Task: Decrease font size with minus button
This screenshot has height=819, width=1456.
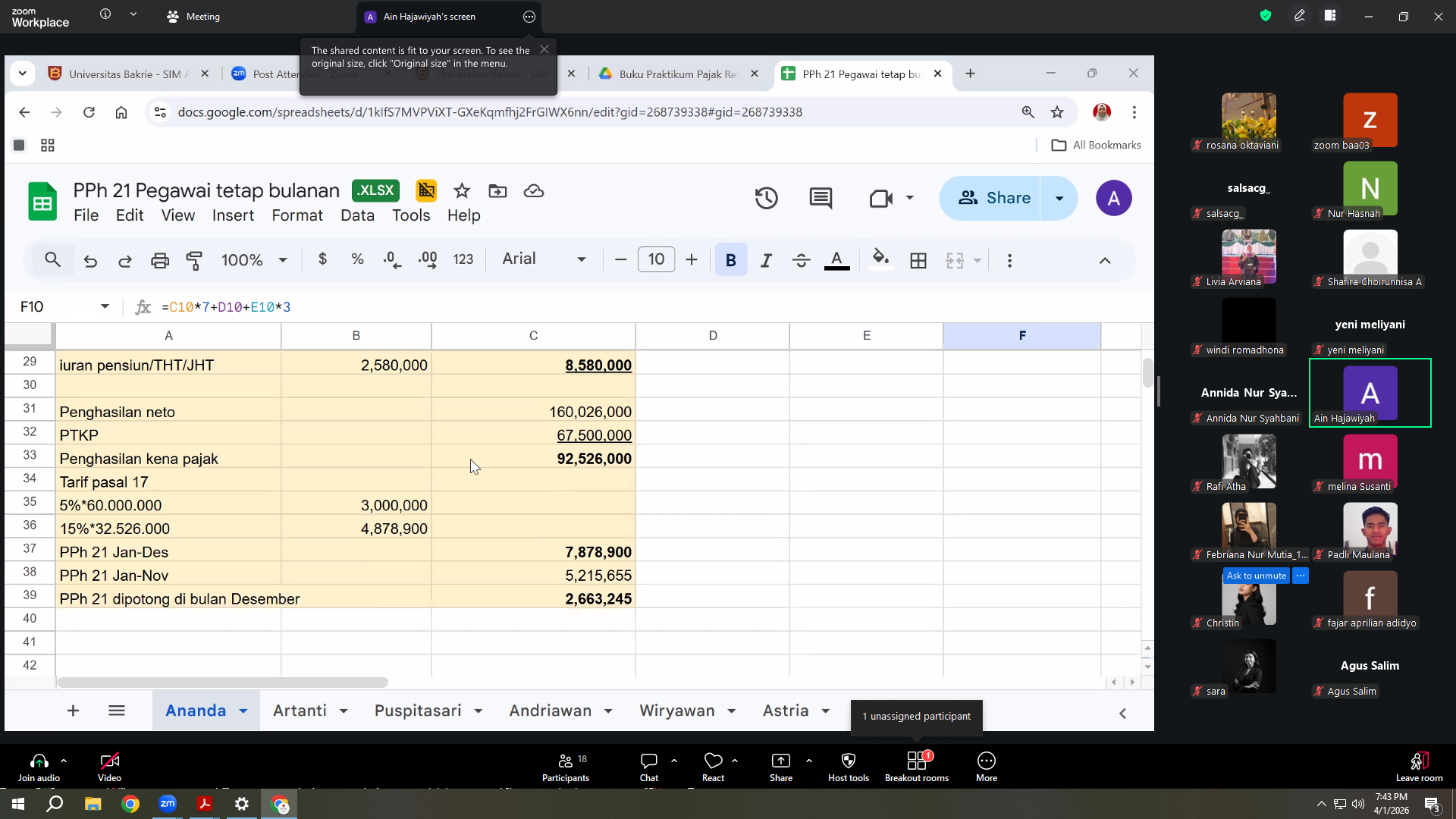Action: click(x=621, y=260)
